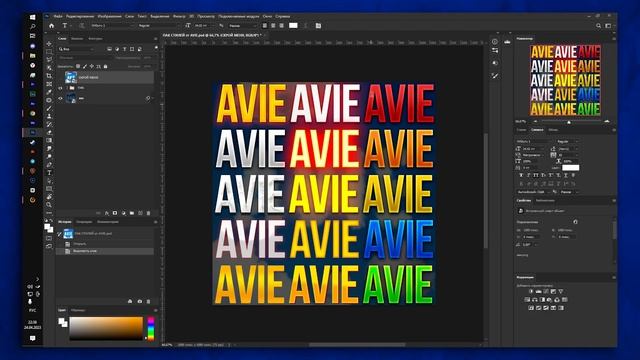Image resolution: width=640 pixels, height=360 pixels.
Task: Select the Horizontal Type tool in toolbox
Action: [49, 173]
